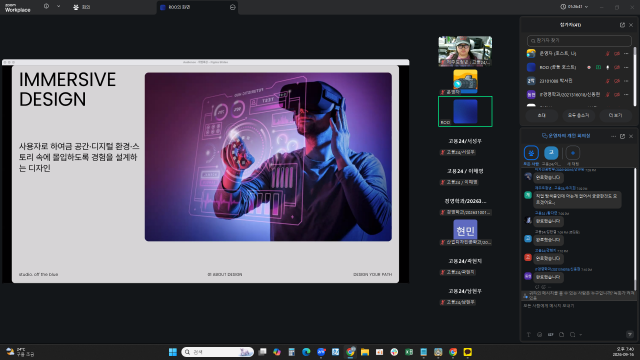Select the 현민 participant tile
The width and height of the screenshot is (640, 360).
click(x=465, y=232)
